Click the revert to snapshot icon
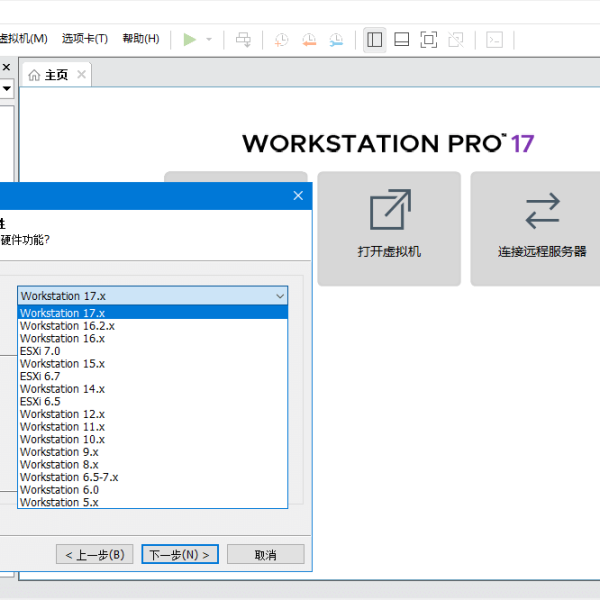The image size is (600, 600). tap(309, 39)
